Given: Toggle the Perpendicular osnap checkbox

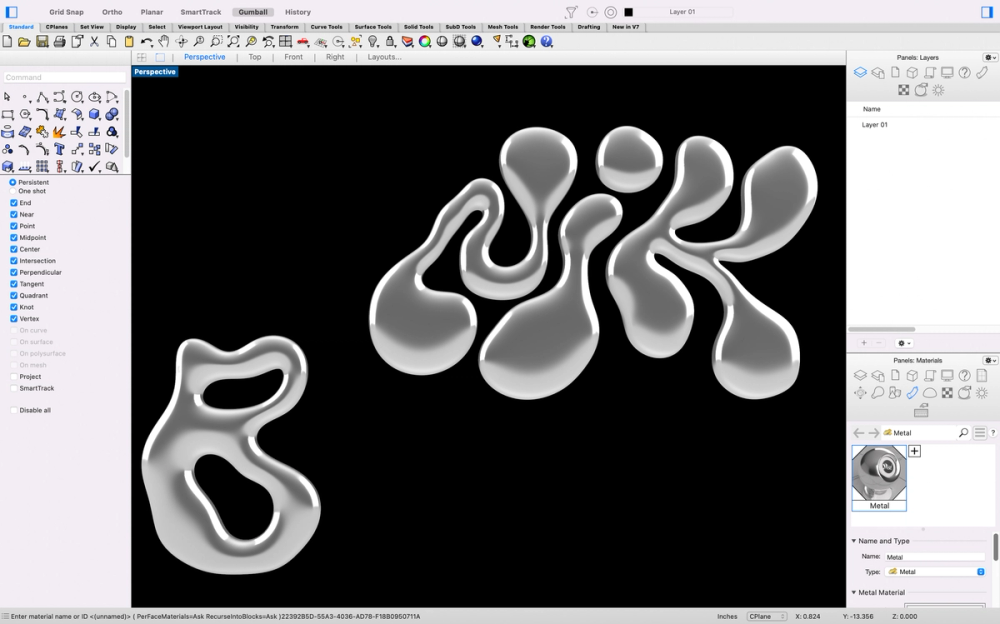Looking at the screenshot, I should tap(13, 272).
